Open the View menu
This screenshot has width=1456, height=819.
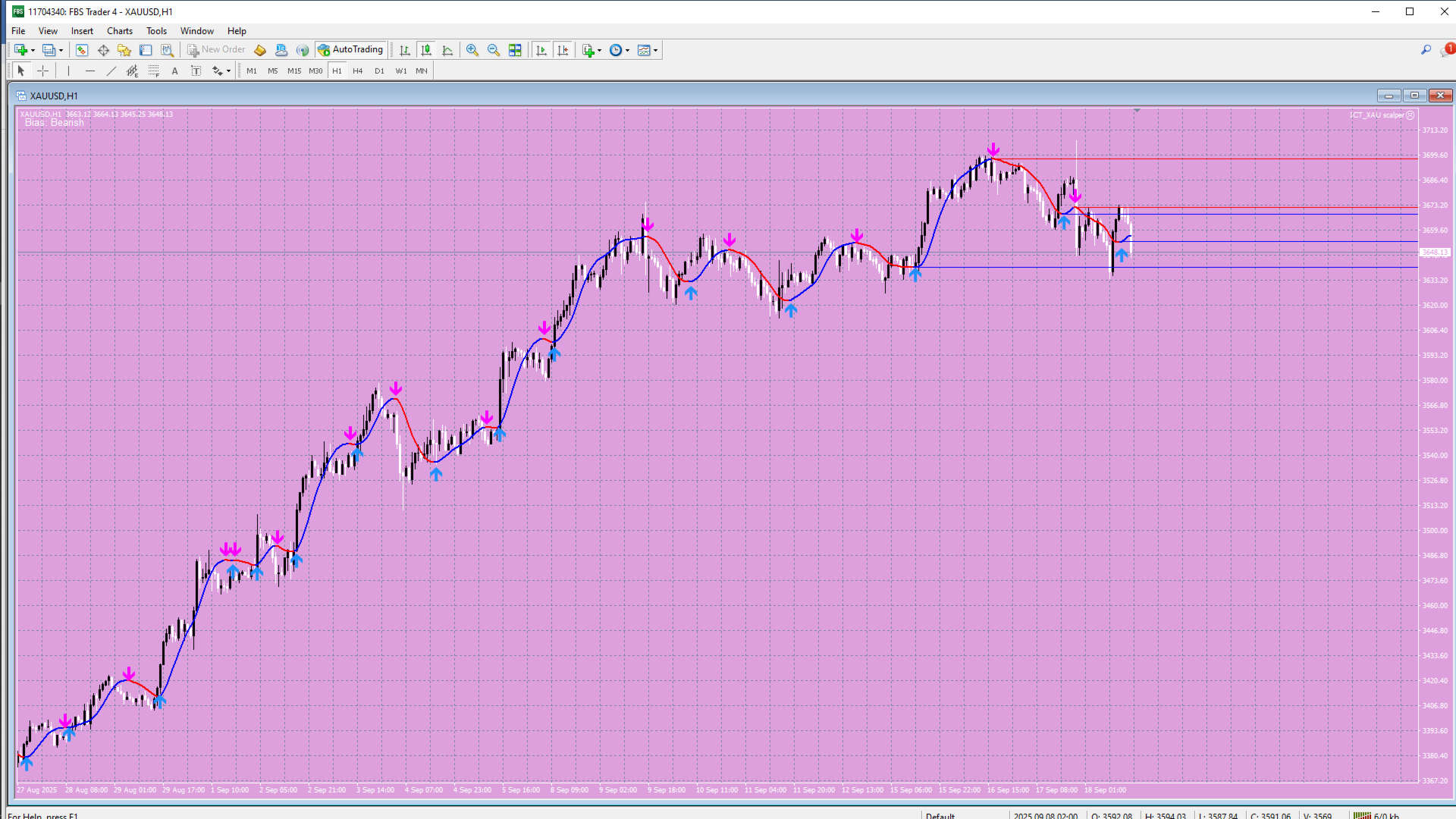pos(48,31)
